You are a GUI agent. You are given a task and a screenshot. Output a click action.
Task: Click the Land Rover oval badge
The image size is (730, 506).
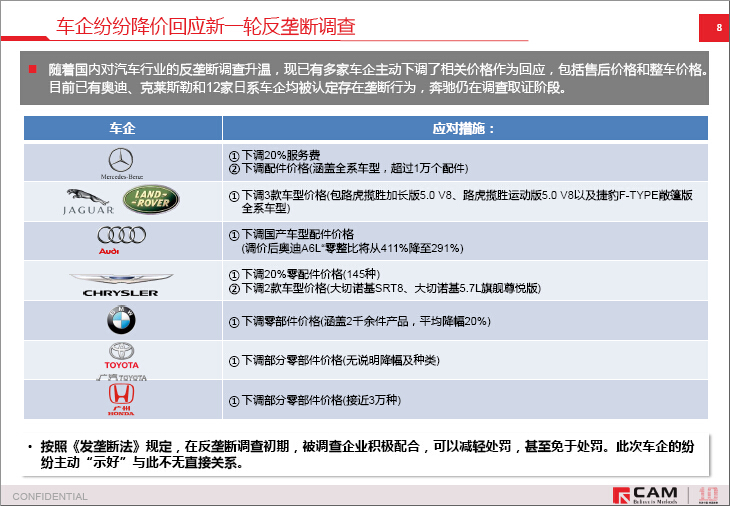(x=151, y=199)
